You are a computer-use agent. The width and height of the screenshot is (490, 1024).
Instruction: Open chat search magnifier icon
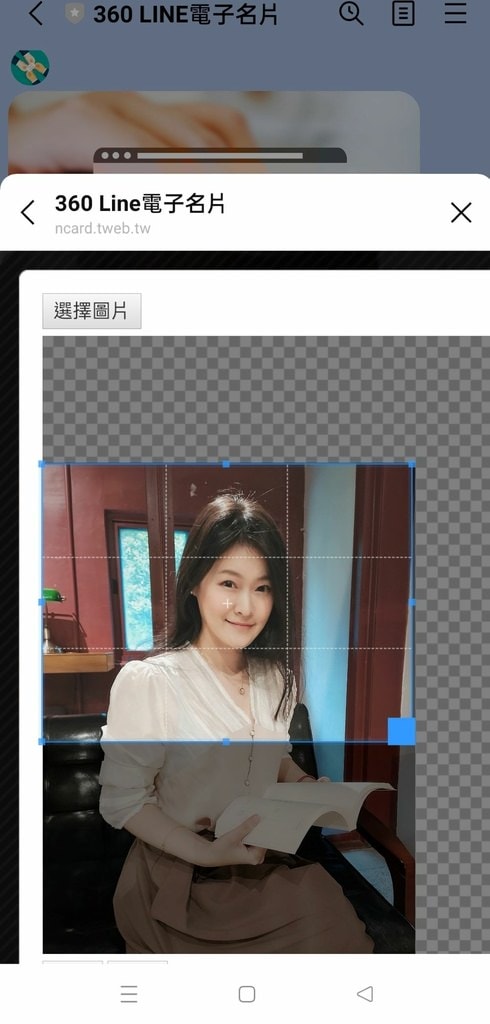(351, 13)
